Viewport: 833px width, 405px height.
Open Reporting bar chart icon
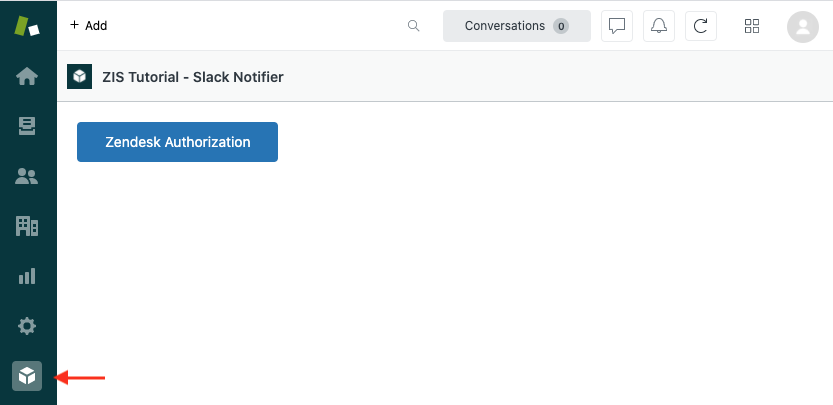(27, 276)
